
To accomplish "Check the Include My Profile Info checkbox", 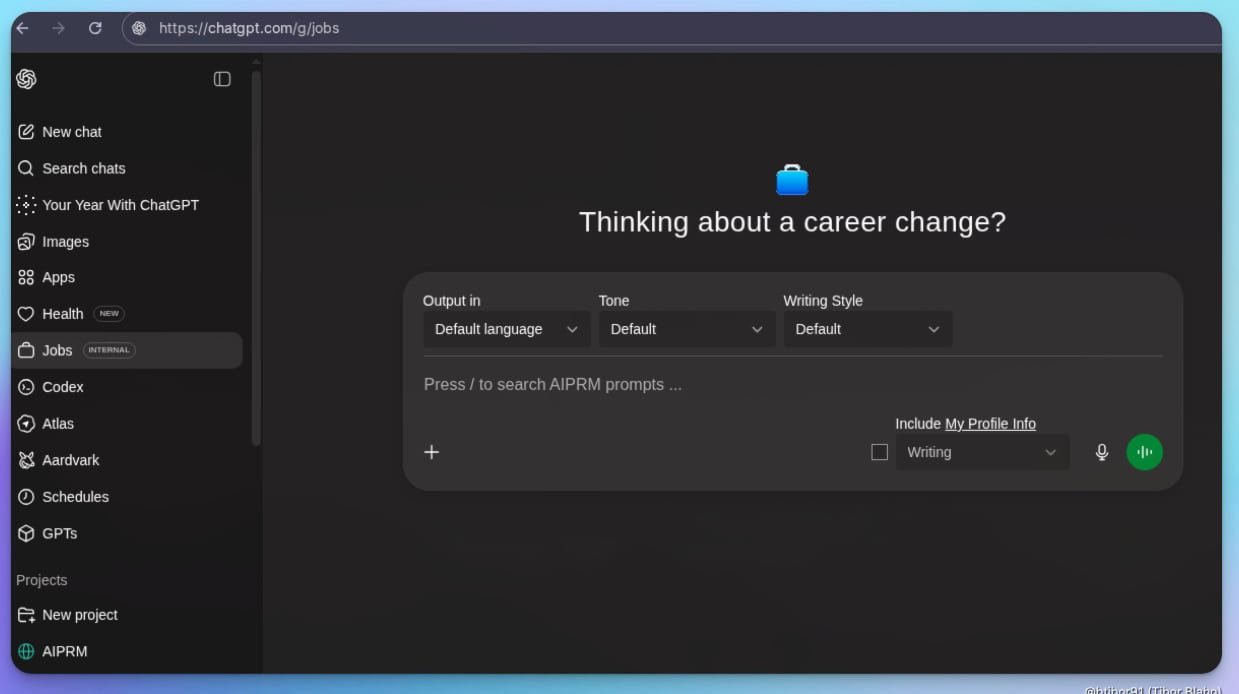I will (879, 452).
